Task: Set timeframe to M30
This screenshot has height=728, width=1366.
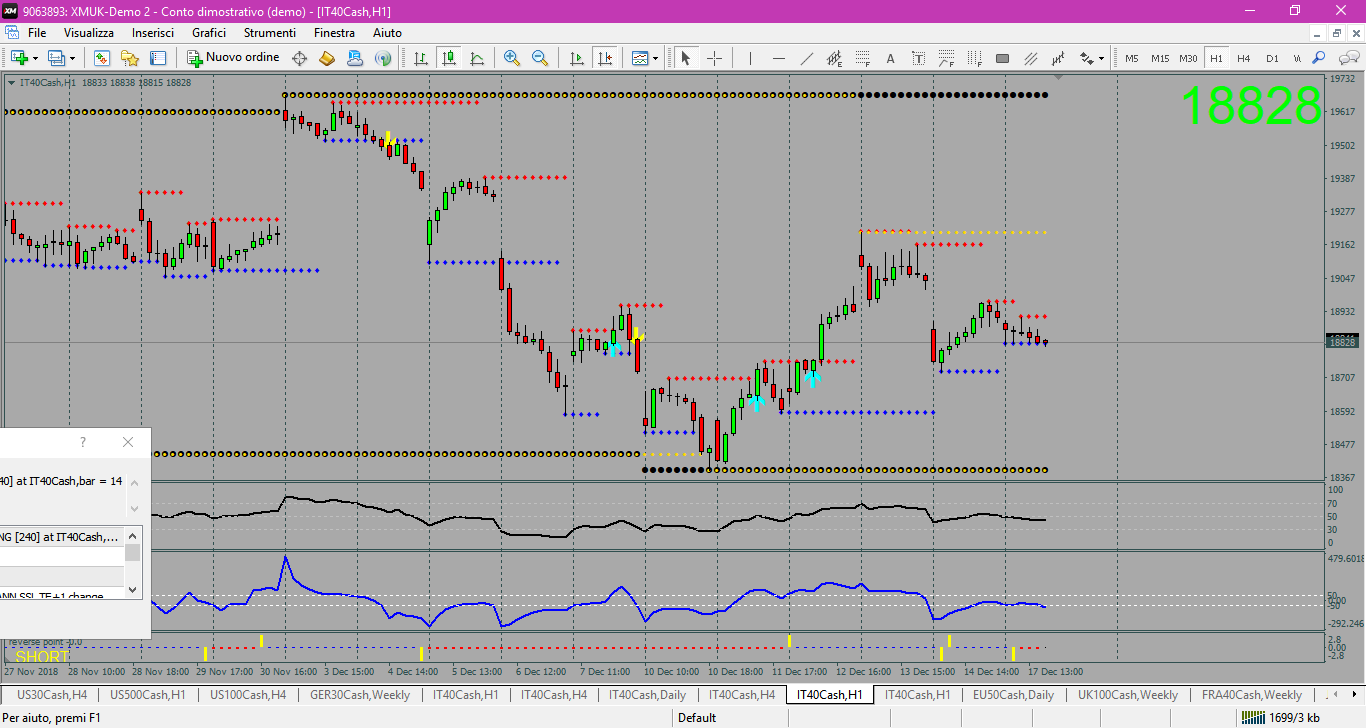Action: coord(1188,58)
